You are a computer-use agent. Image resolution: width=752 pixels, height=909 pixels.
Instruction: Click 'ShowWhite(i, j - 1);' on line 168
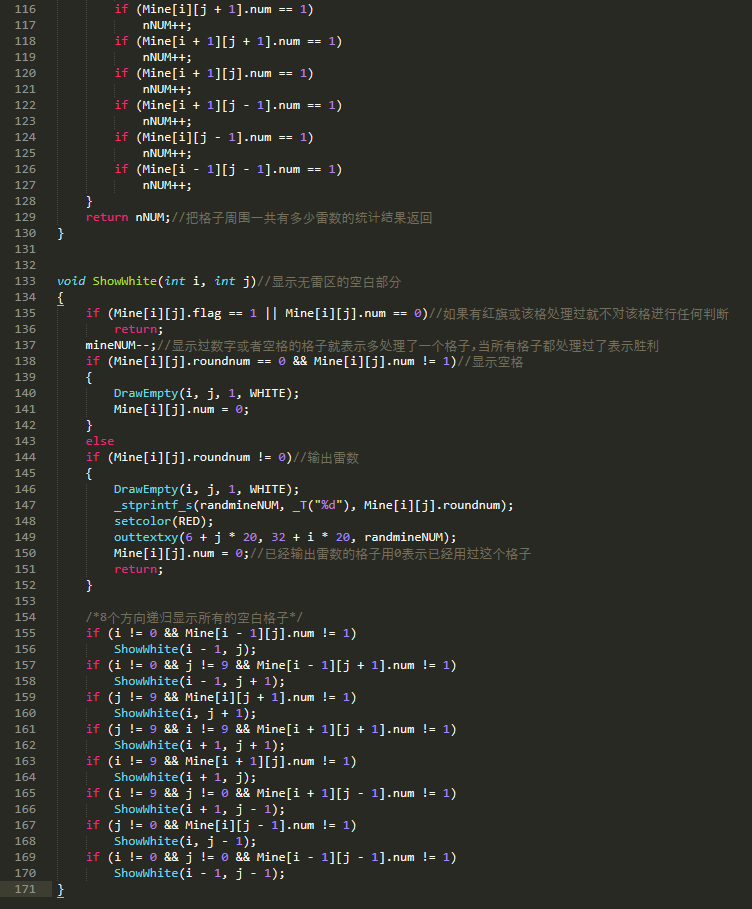coord(186,841)
